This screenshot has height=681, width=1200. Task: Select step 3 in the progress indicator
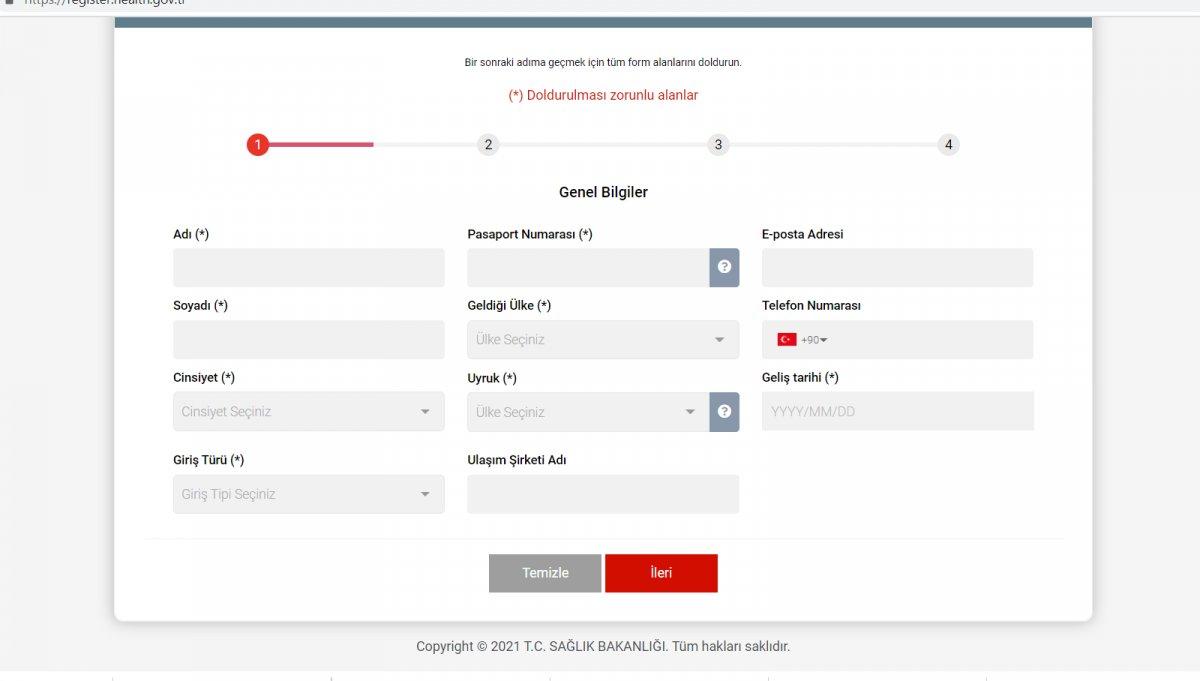pyautogui.click(x=718, y=144)
